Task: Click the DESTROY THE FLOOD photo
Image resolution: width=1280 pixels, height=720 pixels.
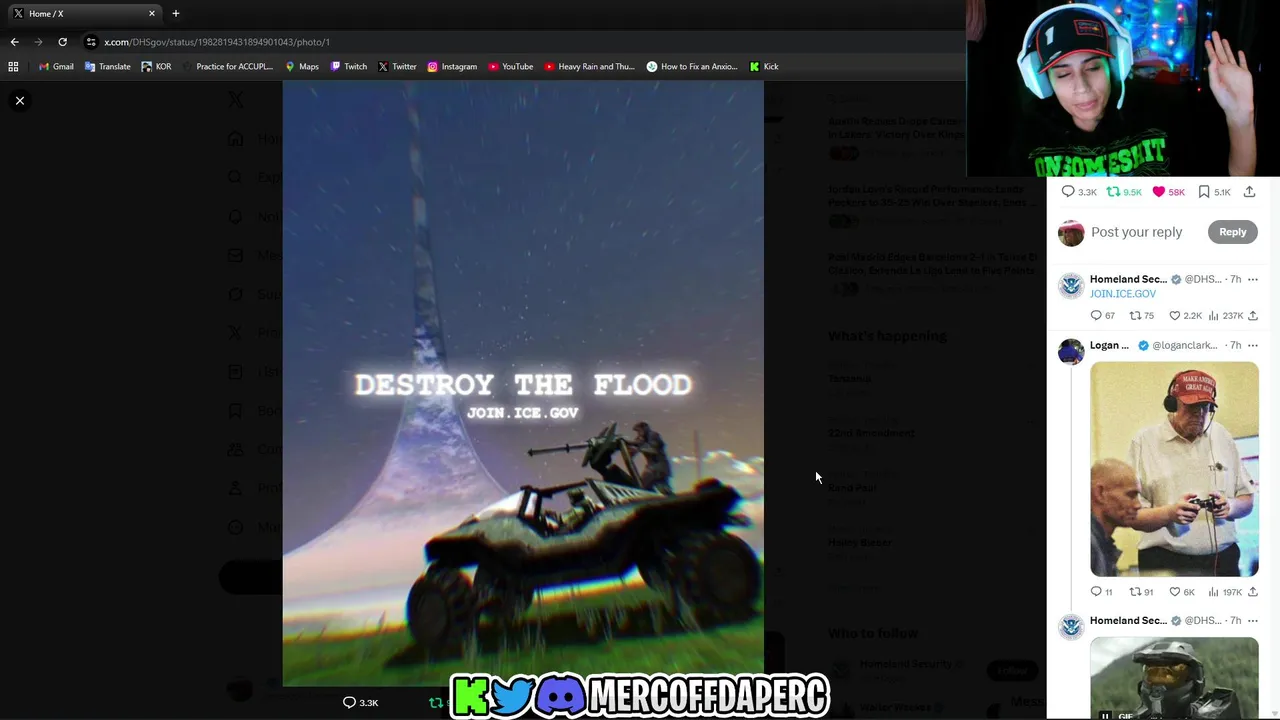Action: [523, 384]
